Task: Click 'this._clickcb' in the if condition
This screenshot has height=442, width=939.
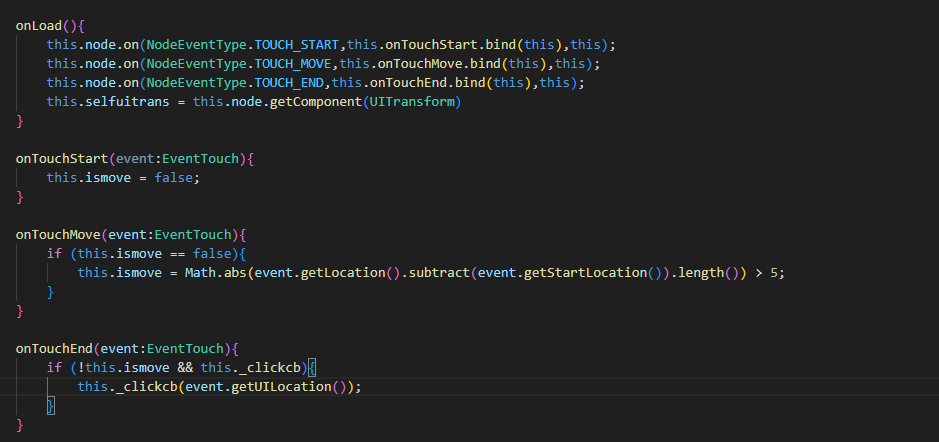Action: pyautogui.click(x=250, y=368)
